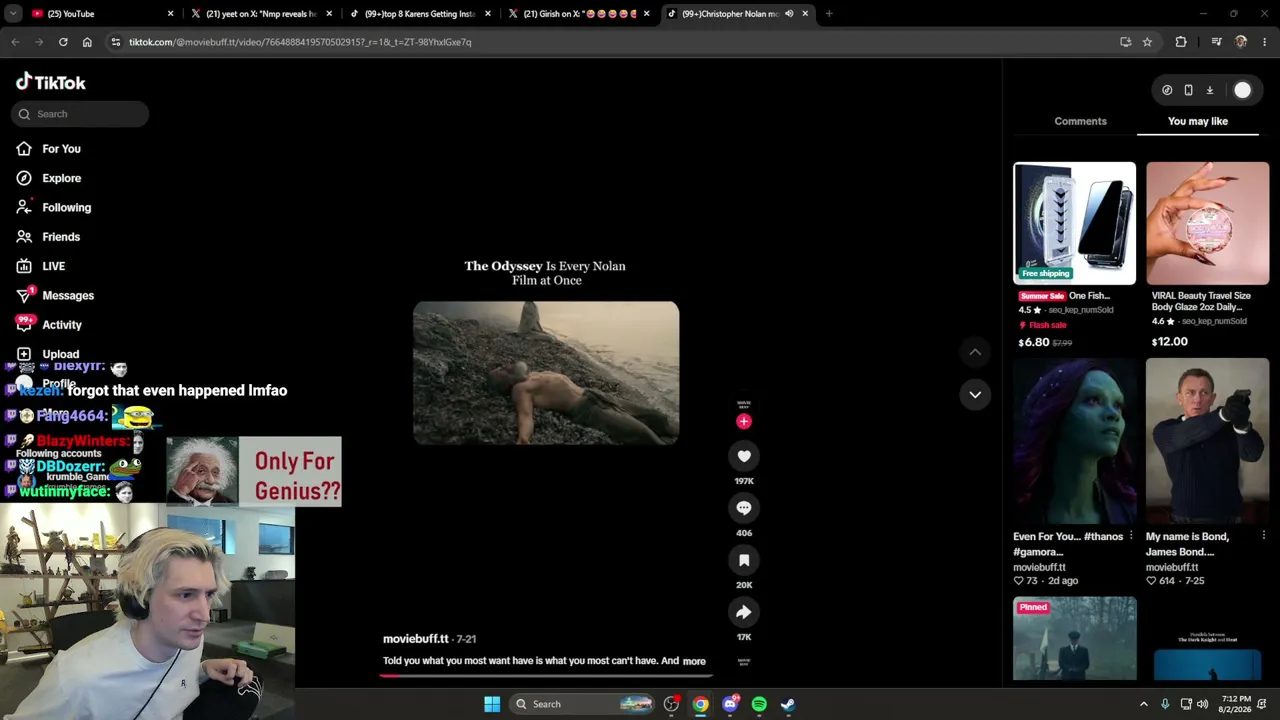Follow moviebuff.tt with the red plus button

click(744, 421)
